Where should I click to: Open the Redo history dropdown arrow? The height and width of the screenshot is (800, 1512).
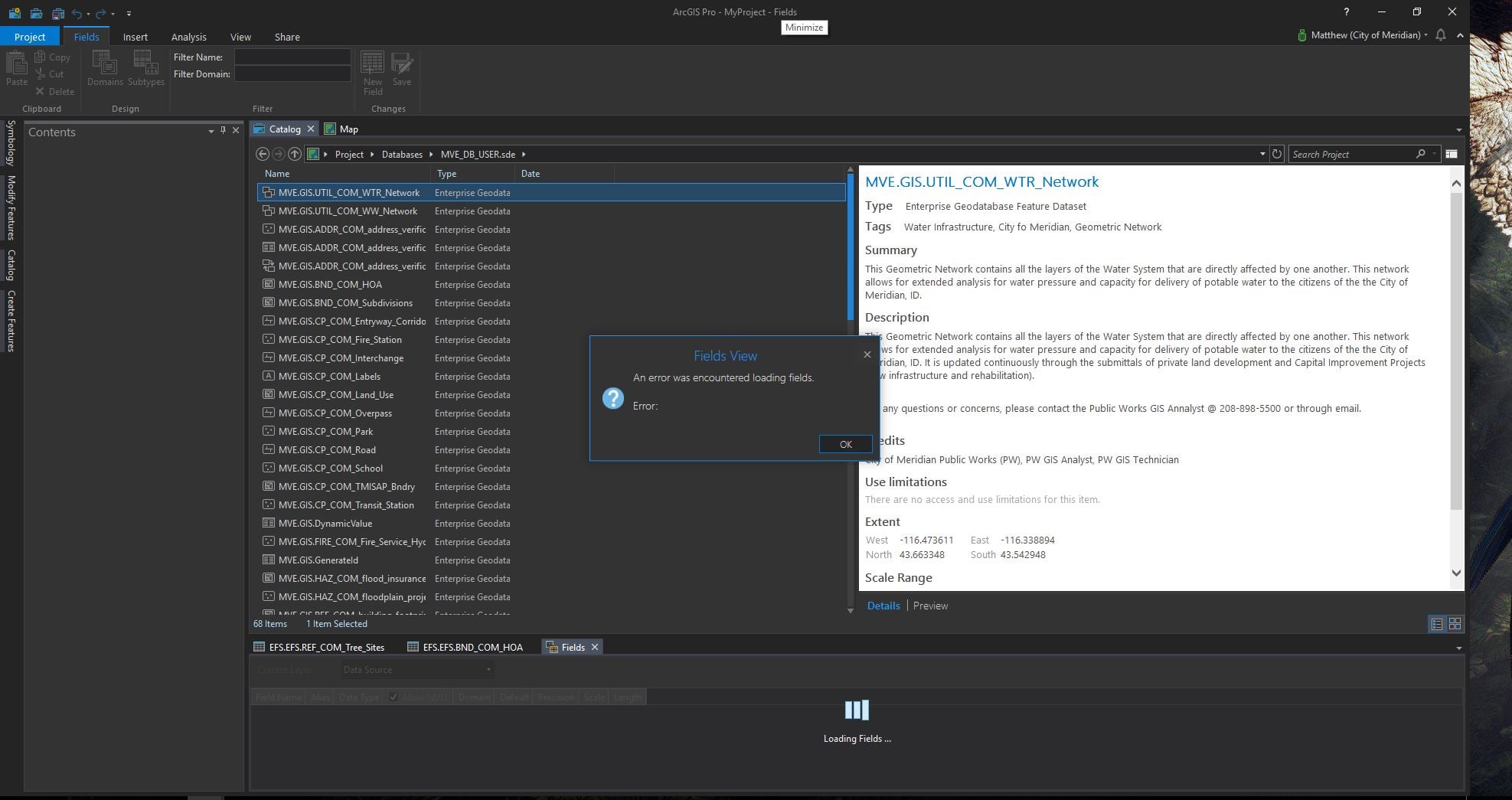pyautogui.click(x=112, y=14)
